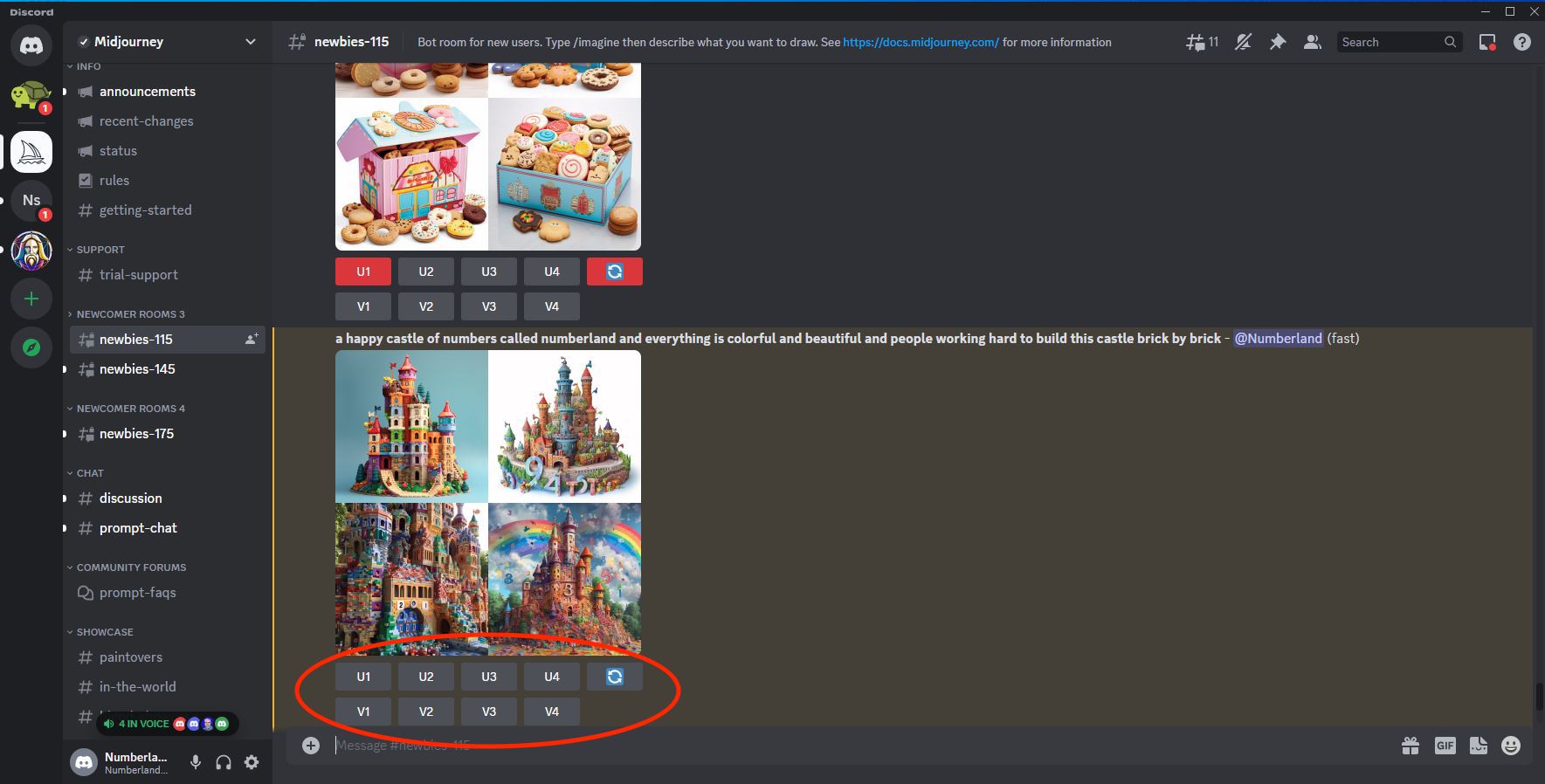Screen dimensions: 1545x784
Task: Open User Settings gear icon
Action: 252,762
